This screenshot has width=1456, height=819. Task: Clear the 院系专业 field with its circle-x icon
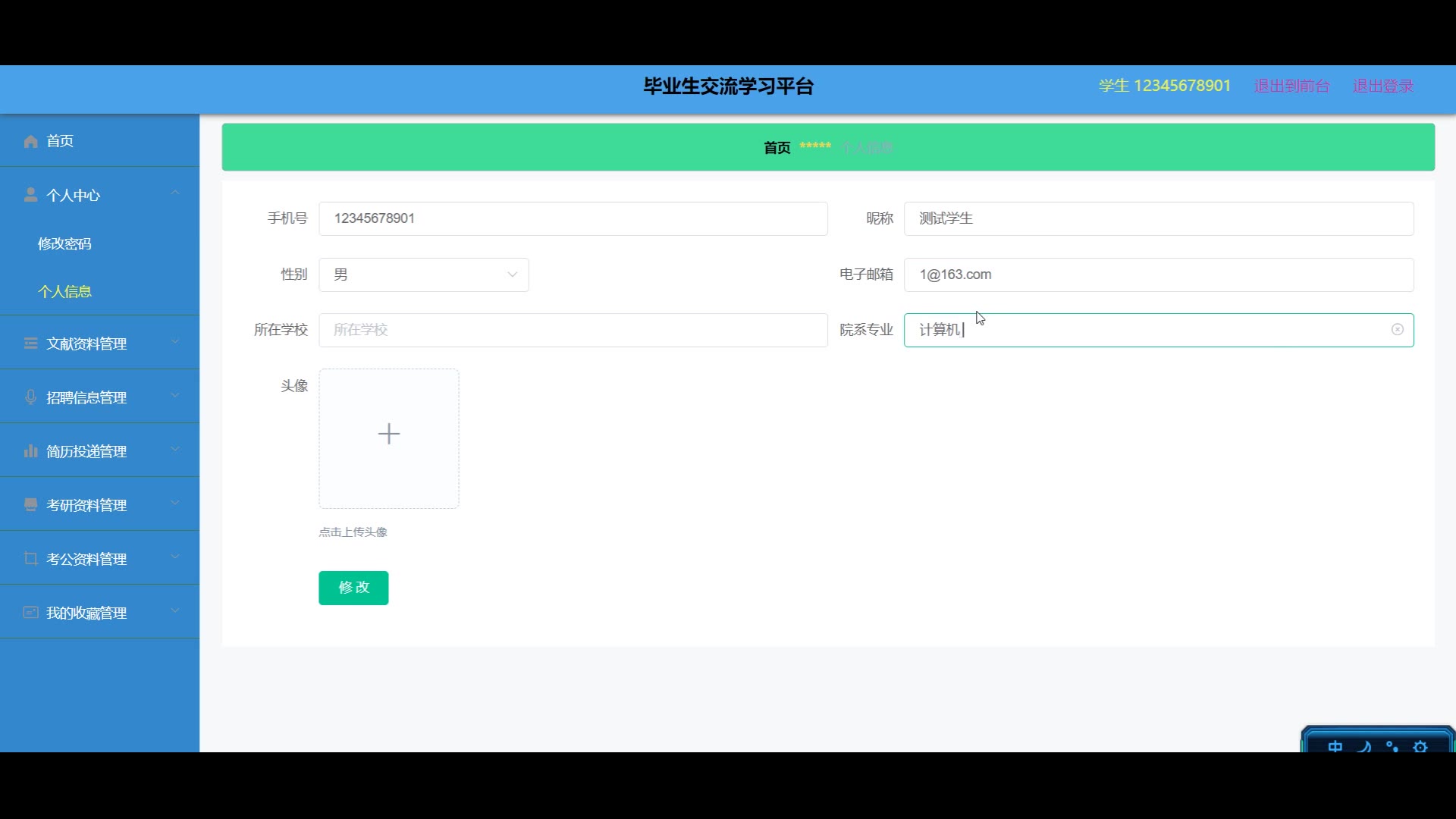(x=1397, y=330)
